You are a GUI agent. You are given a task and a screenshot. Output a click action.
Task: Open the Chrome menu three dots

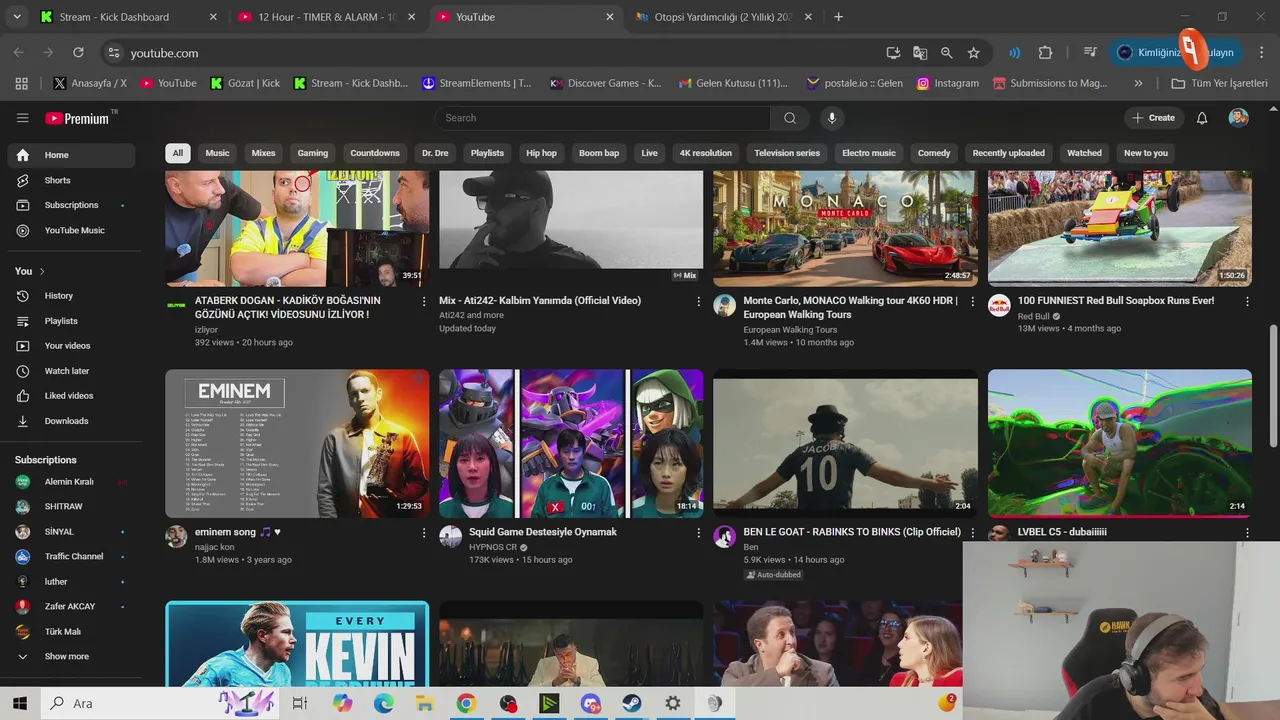(x=1263, y=53)
